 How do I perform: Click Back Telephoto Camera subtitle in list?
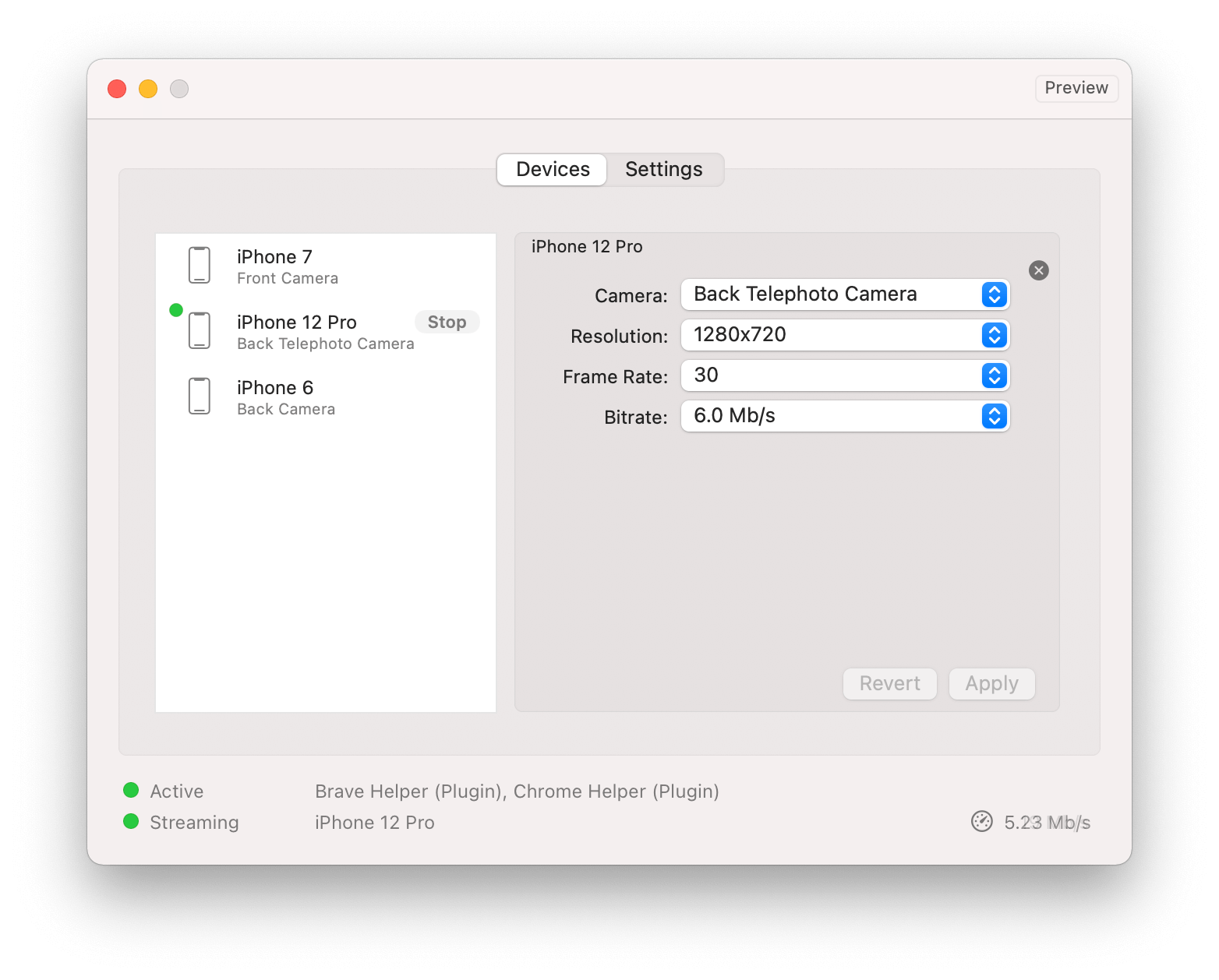326,344
